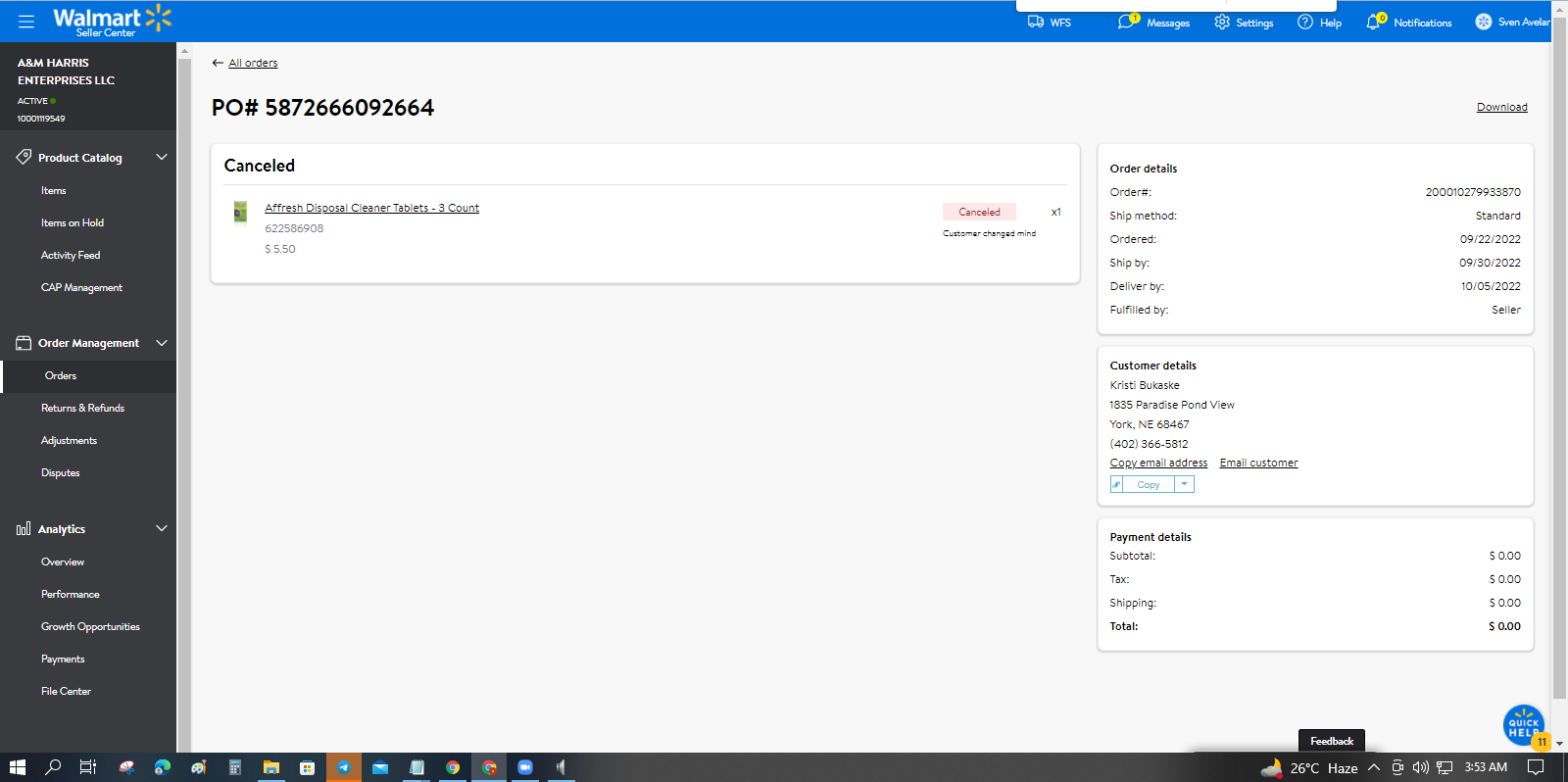Click the back arrow beside All orders
The width and height of the screenshot is (1568, 782).
(x=218, y=63)
